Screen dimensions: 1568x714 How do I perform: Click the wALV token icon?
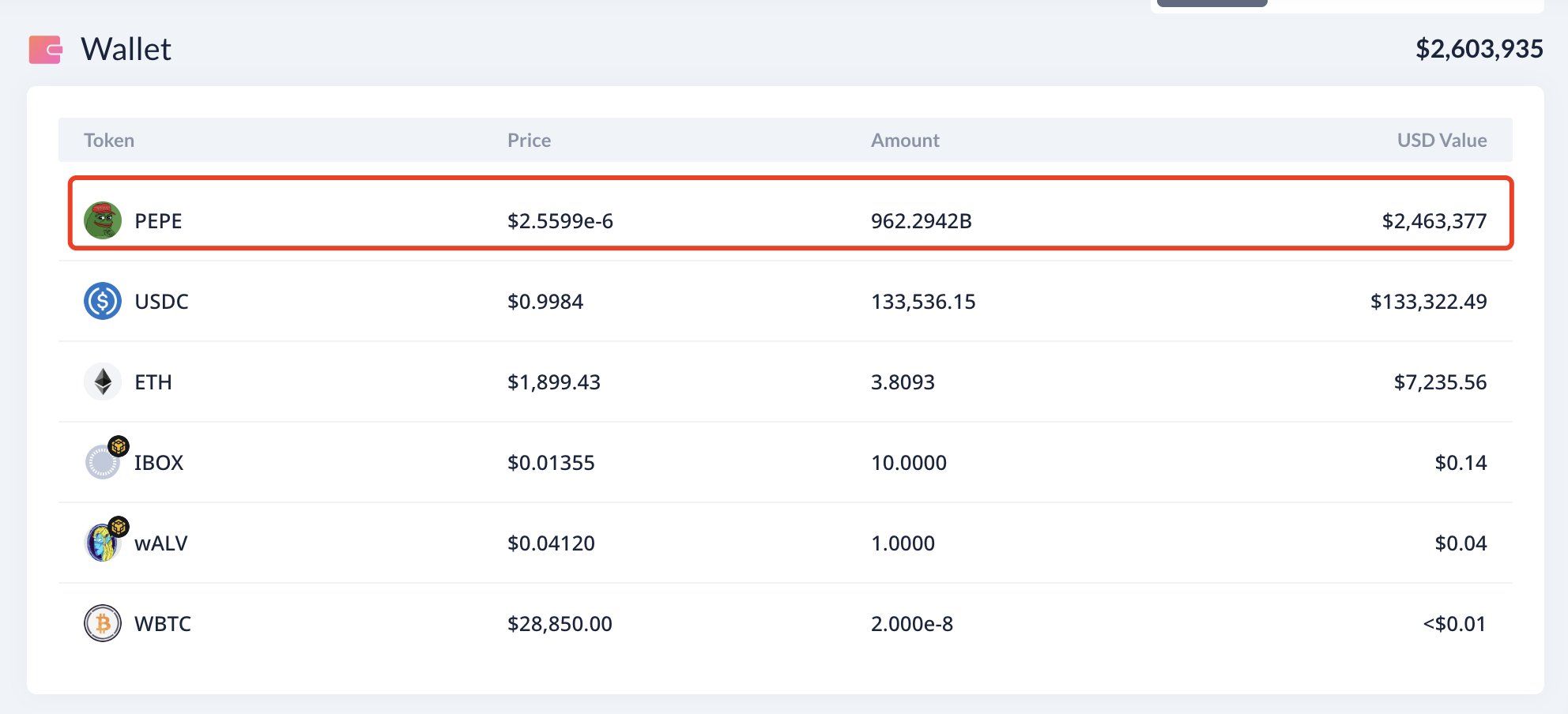[100, 544]
